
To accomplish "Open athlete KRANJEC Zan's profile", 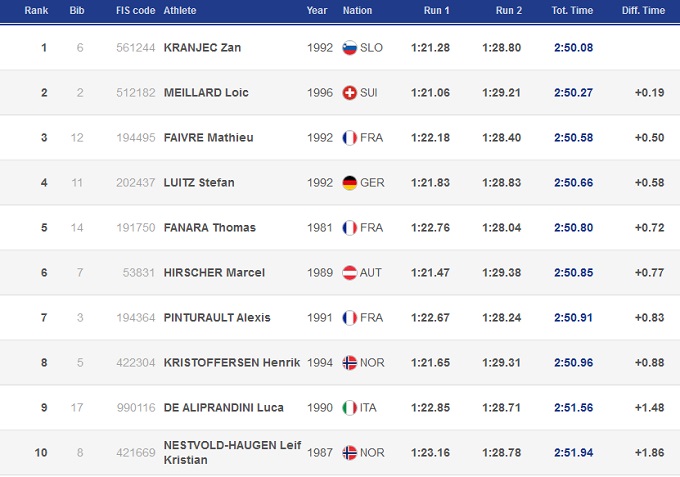I will click(x=202, y=48).
